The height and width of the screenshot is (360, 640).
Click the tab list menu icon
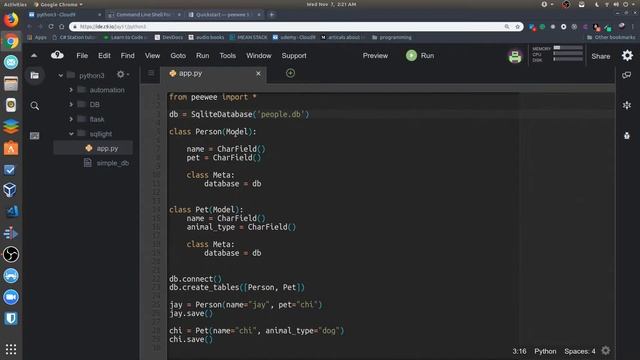coord(151,73)
